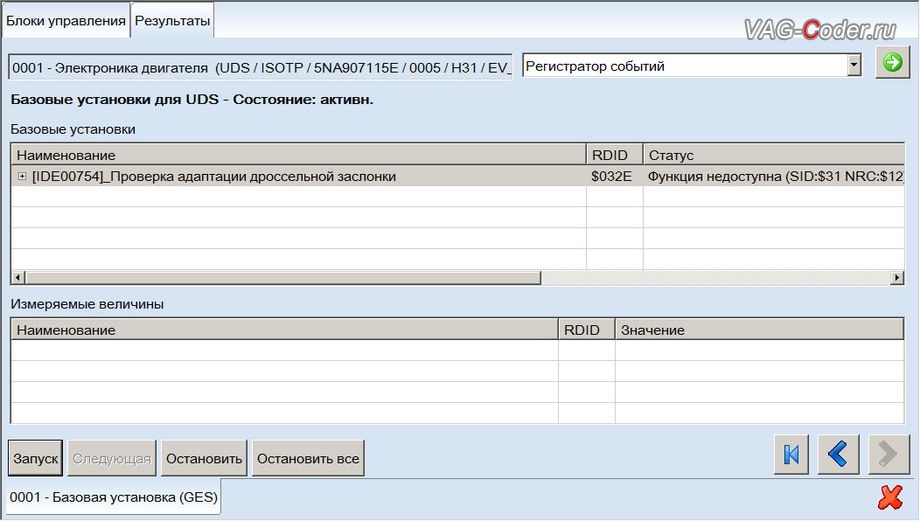Switch to the Результаты tab
This screenshot has height=521, width=920.
click(172, 21)
